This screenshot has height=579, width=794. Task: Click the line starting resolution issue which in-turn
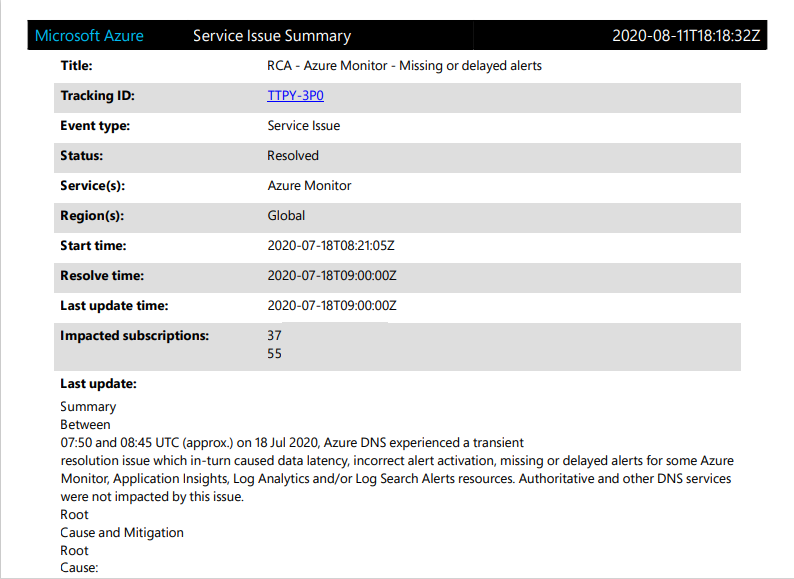click(397, 460)
